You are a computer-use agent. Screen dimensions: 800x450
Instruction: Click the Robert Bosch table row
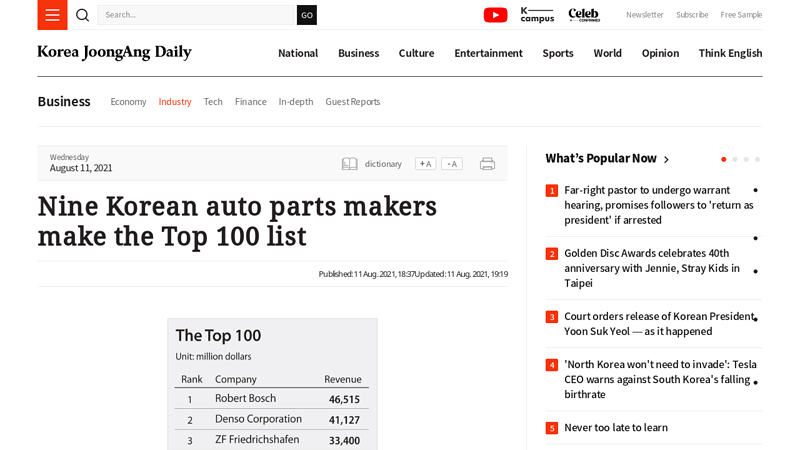coord(271,398)
